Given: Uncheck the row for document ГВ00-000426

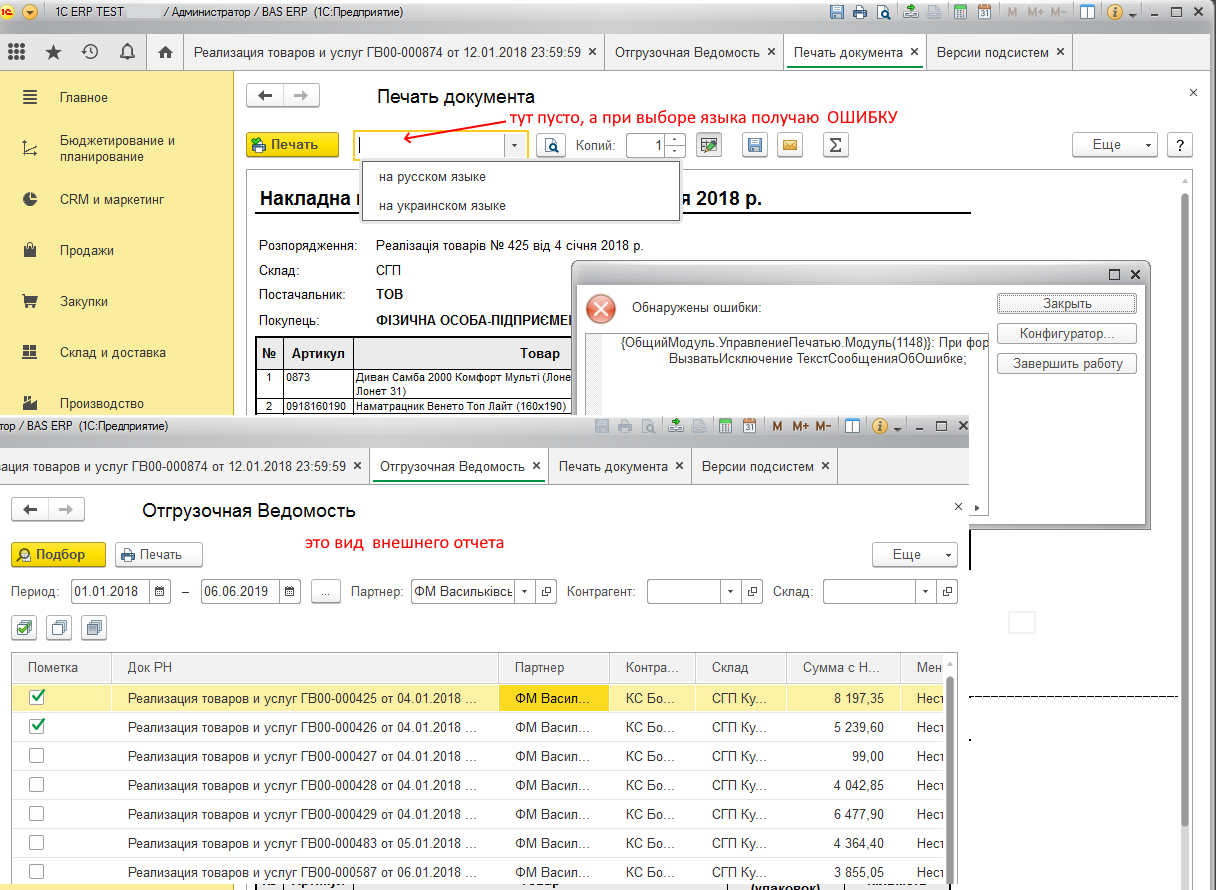Looking at the screenshot, I should [x=37, y=727].
